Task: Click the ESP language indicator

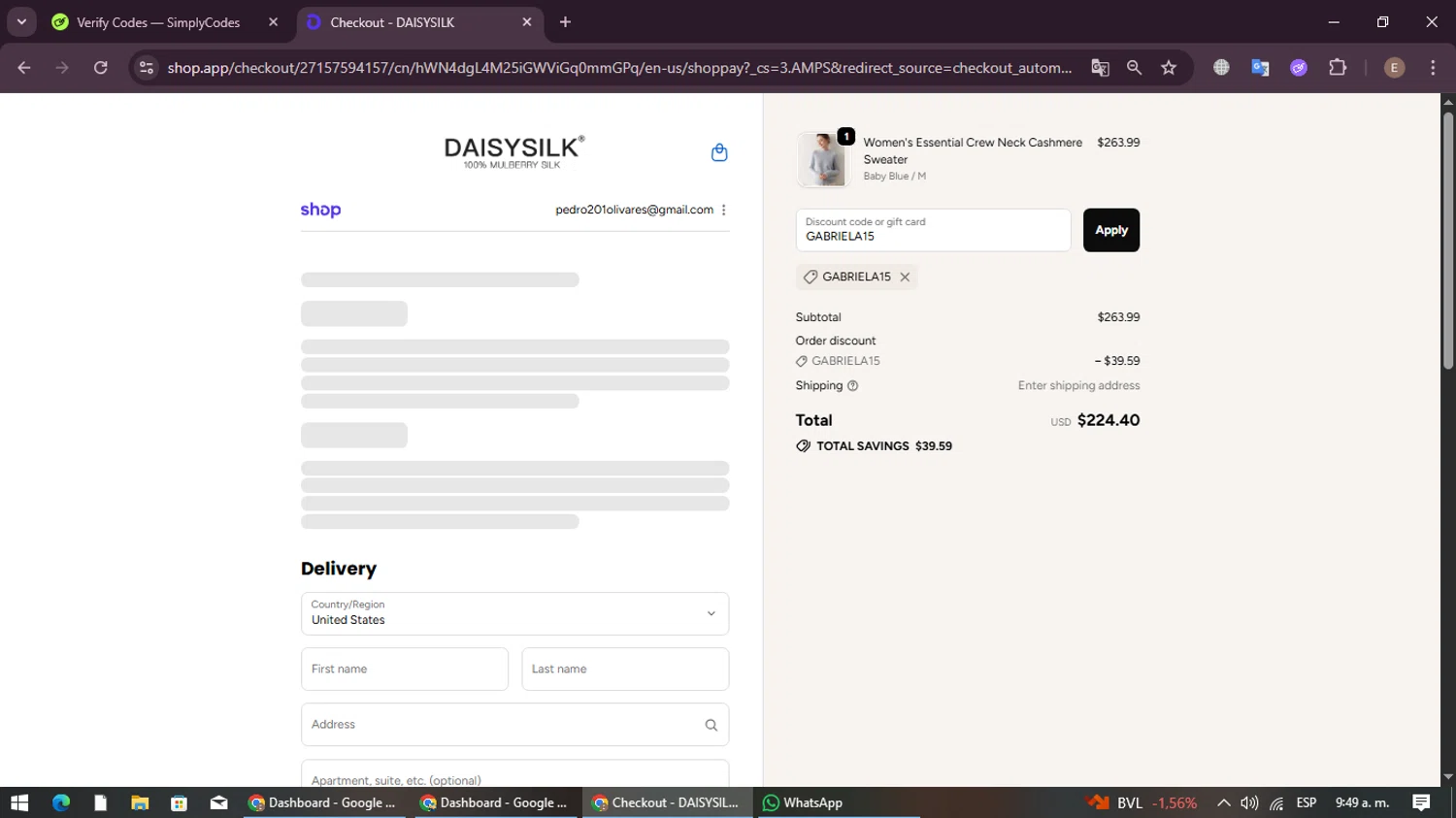Action: 1307,802
